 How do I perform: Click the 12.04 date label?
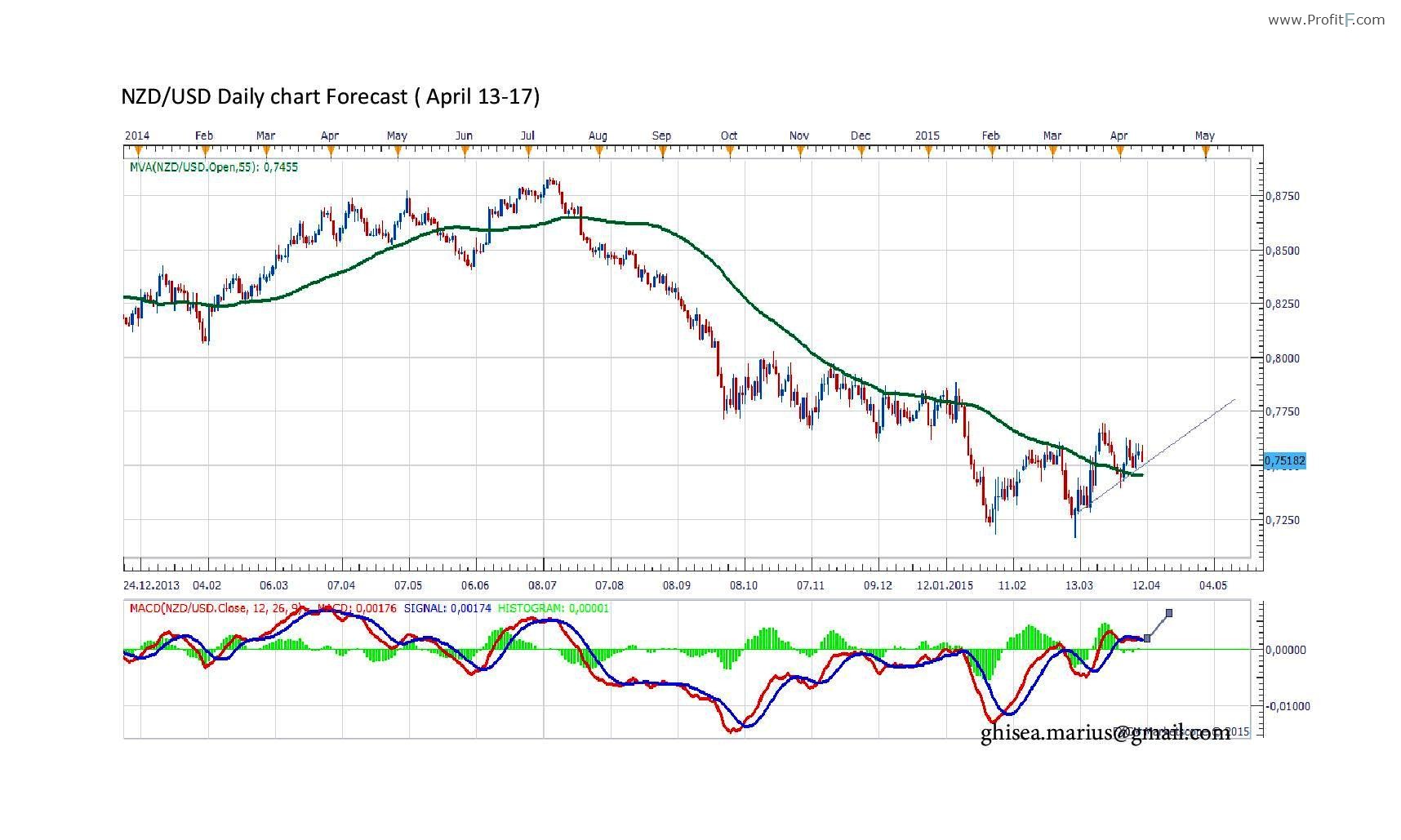click(x=1146, y=585)
